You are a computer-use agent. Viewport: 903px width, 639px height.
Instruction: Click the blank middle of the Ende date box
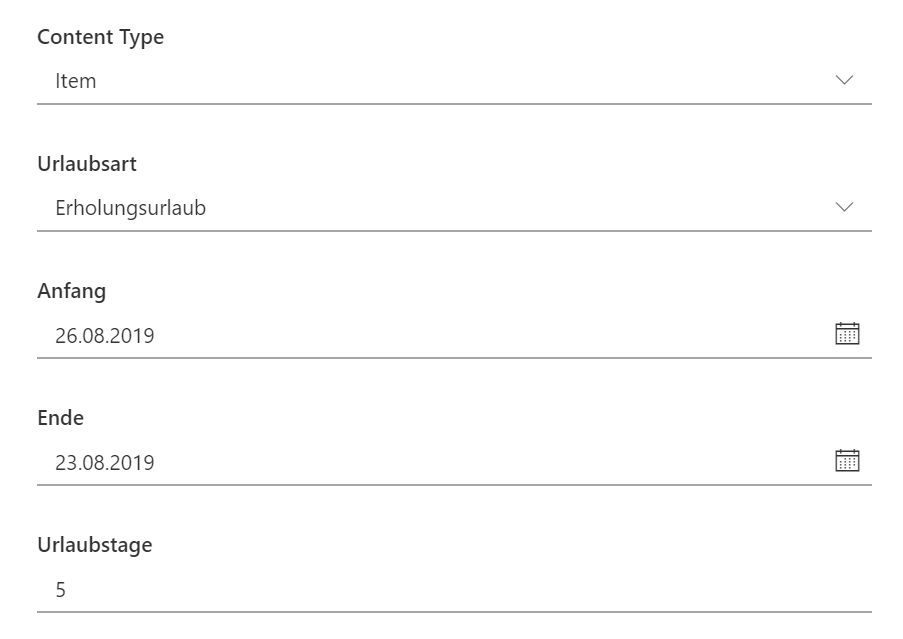pos(450,462)
